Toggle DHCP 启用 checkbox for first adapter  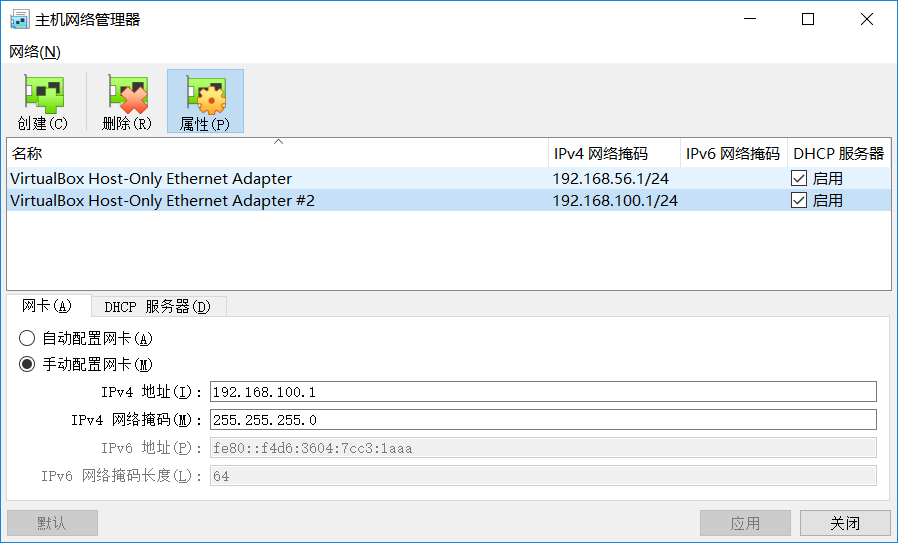tap(799, 179)
